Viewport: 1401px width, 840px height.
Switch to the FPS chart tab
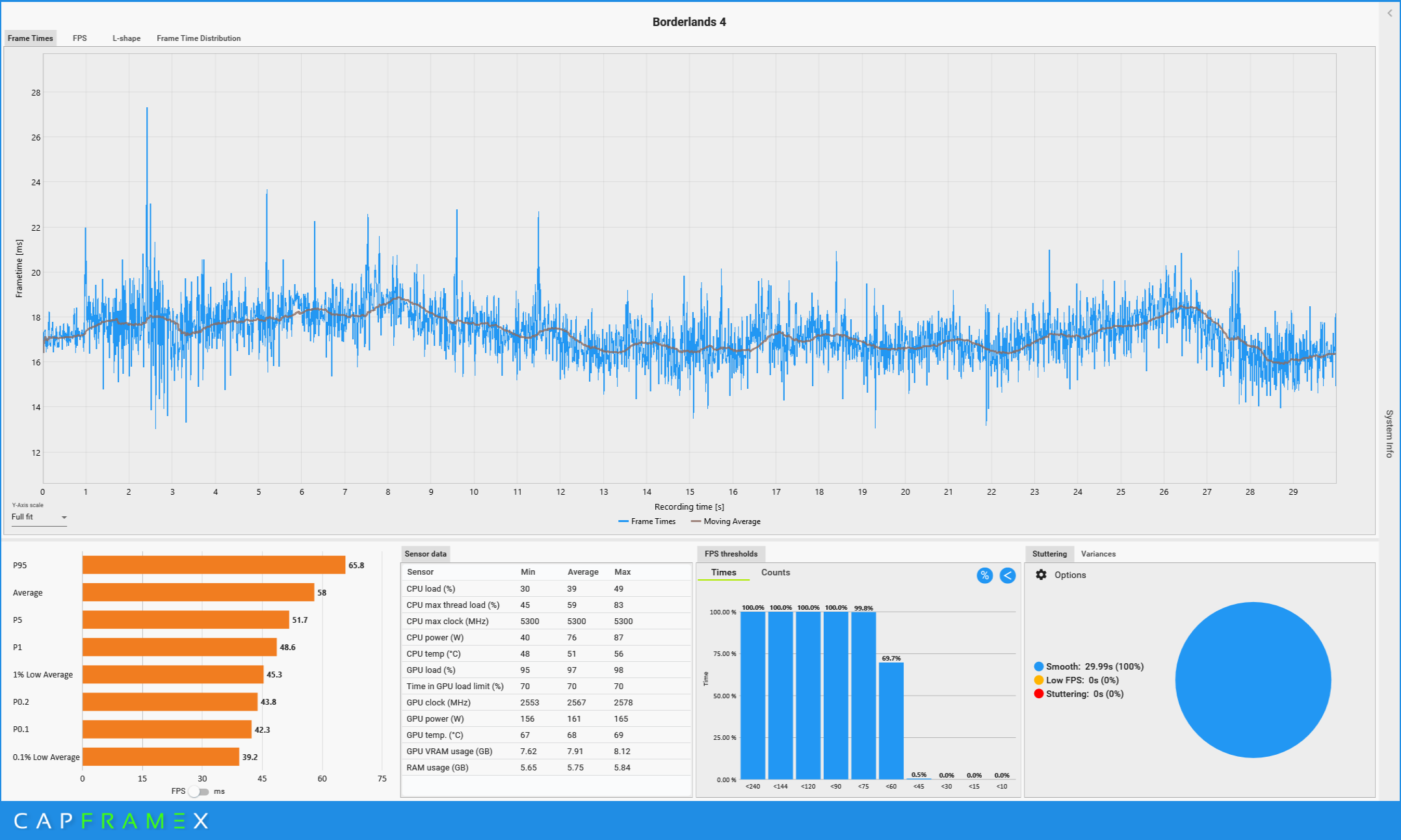[80, 38]
